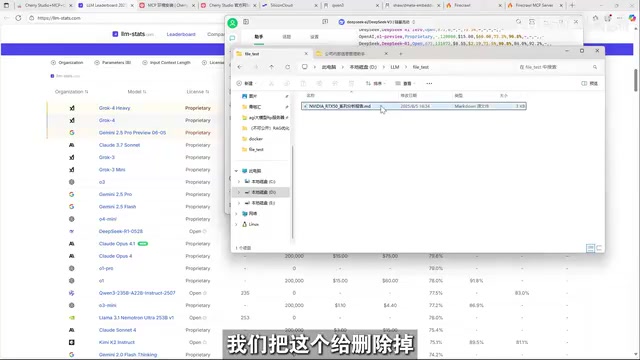Open the Assistants tab in Cherry Studio
The height and width of the screenshot is (360, 640).
coord(259,37)
